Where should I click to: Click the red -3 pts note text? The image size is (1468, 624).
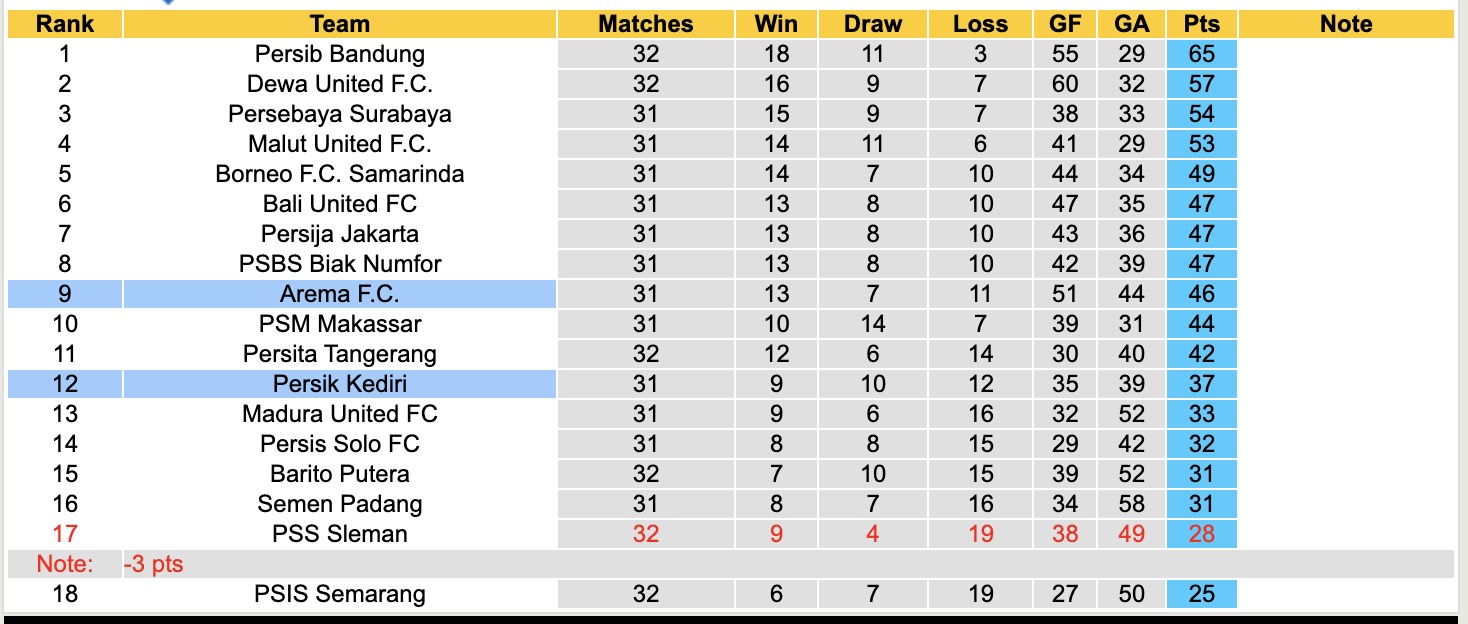point(154,564)
